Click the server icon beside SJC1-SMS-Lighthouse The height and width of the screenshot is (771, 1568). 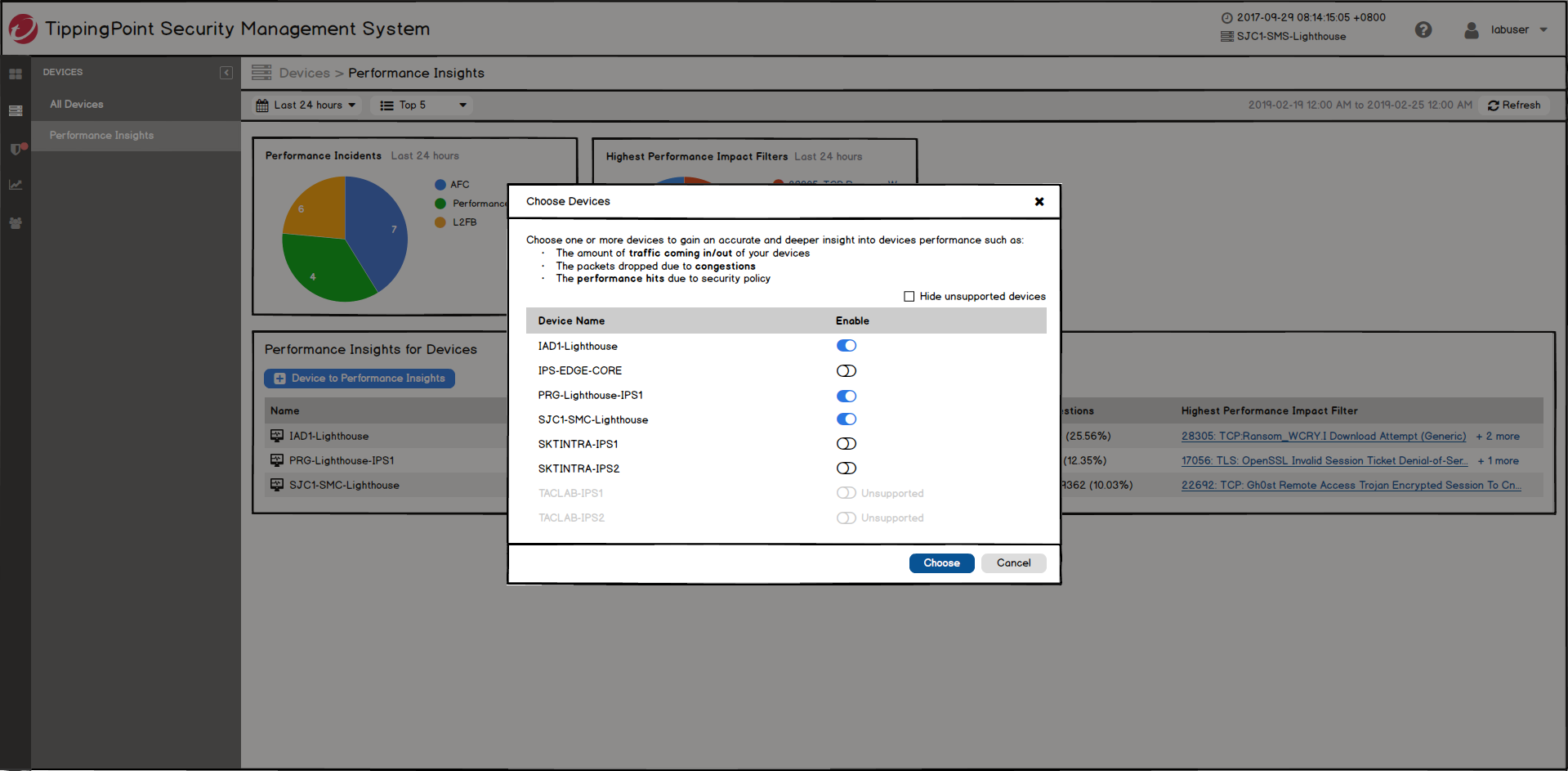(x=1226, y=37)
